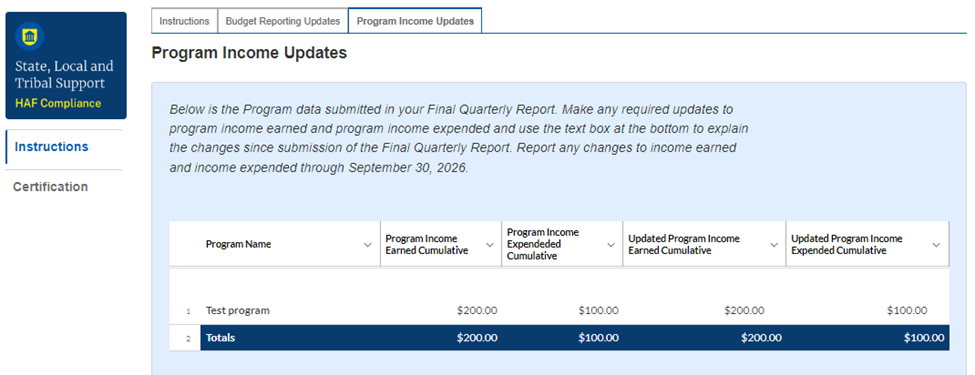Viewport: 975px width, 375px height.
Task: Open Instructions in the sidebar
Action: coord(52,147)
